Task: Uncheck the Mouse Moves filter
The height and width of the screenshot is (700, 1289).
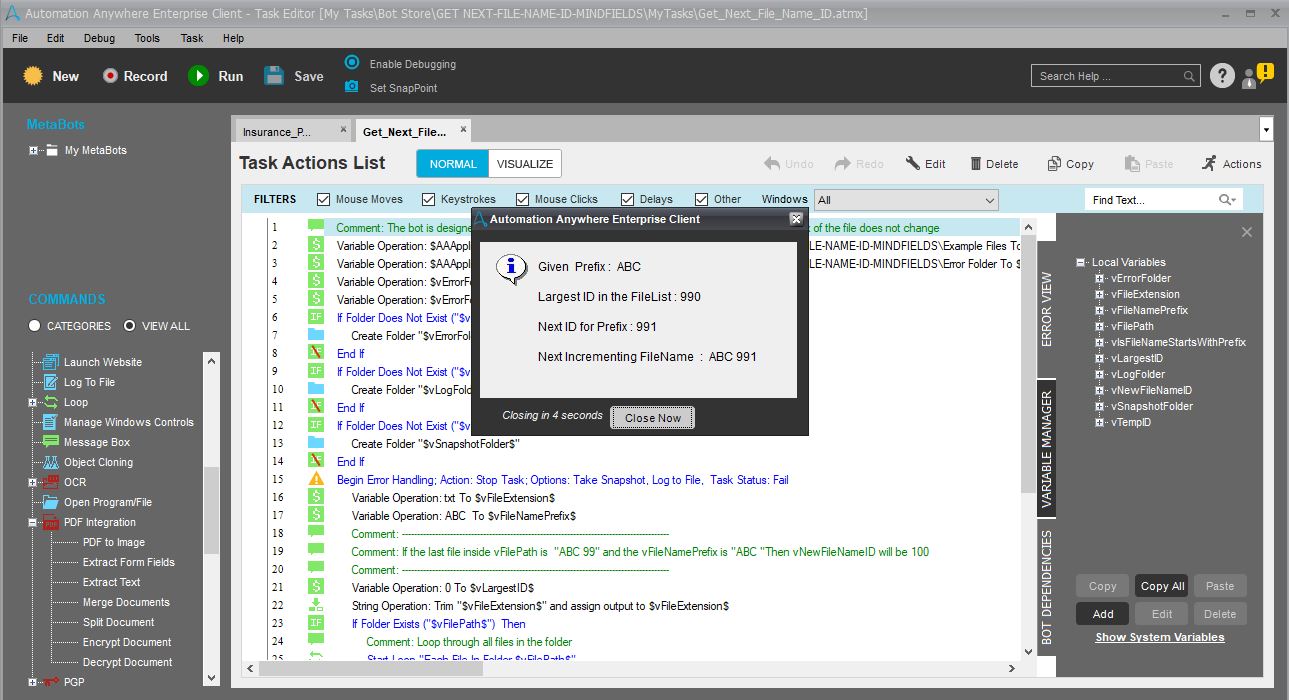Action: [x=324, y=199]
